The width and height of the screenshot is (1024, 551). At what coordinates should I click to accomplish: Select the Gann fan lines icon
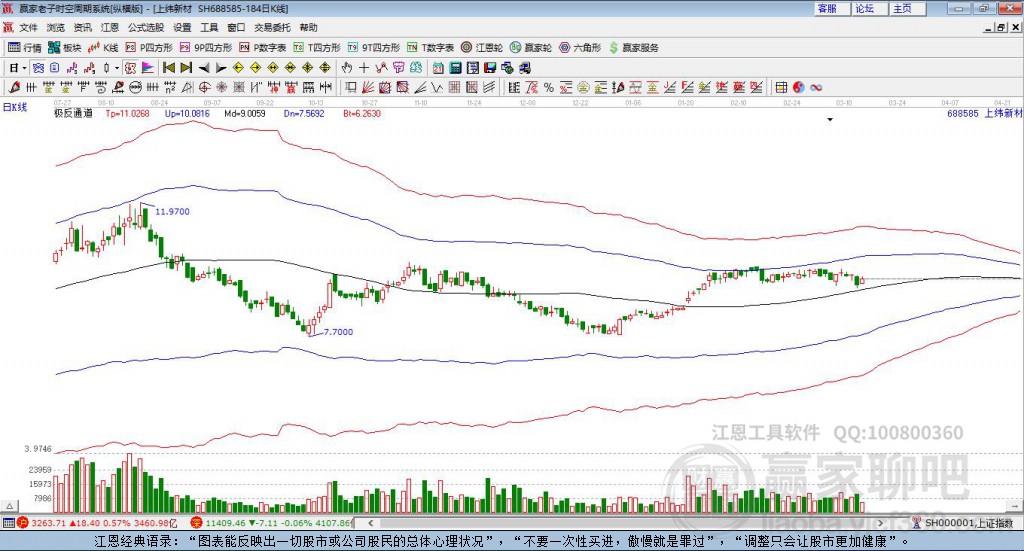tap(368, 87)
